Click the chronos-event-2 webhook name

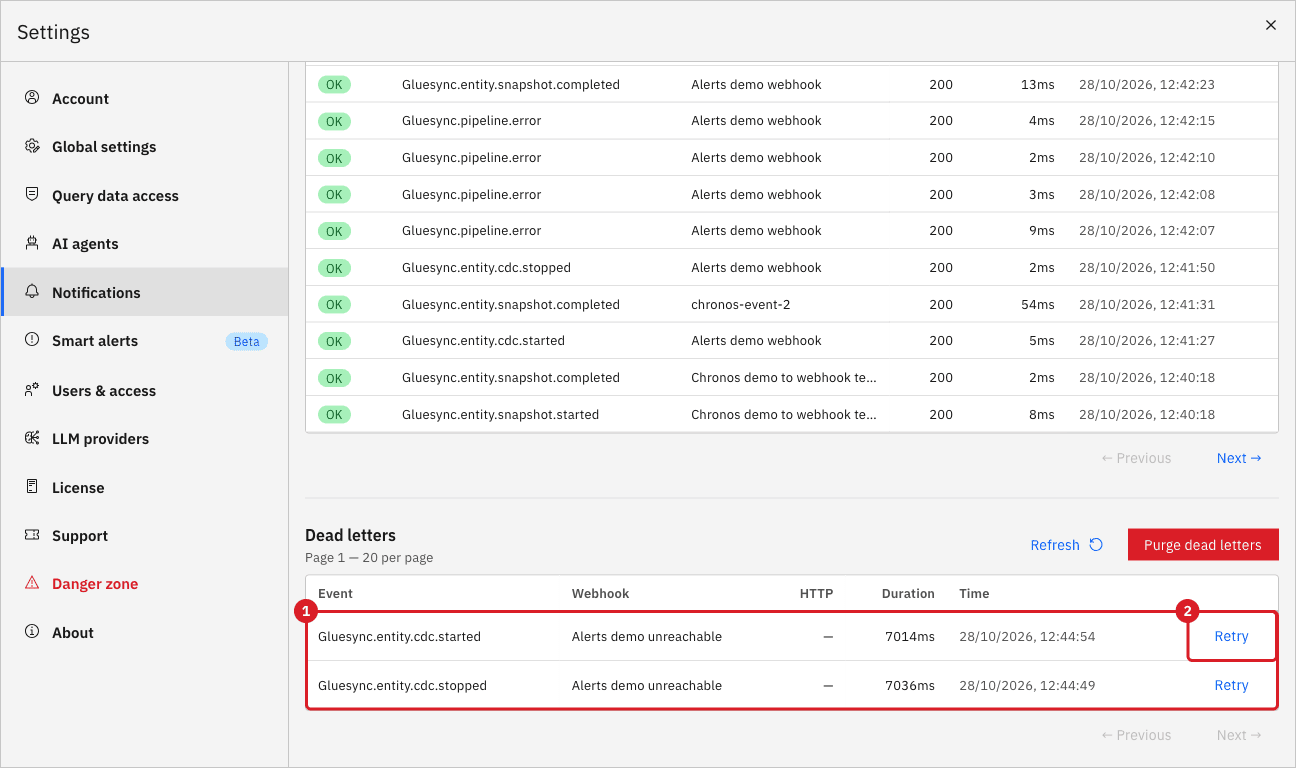[x=741, y=304]
